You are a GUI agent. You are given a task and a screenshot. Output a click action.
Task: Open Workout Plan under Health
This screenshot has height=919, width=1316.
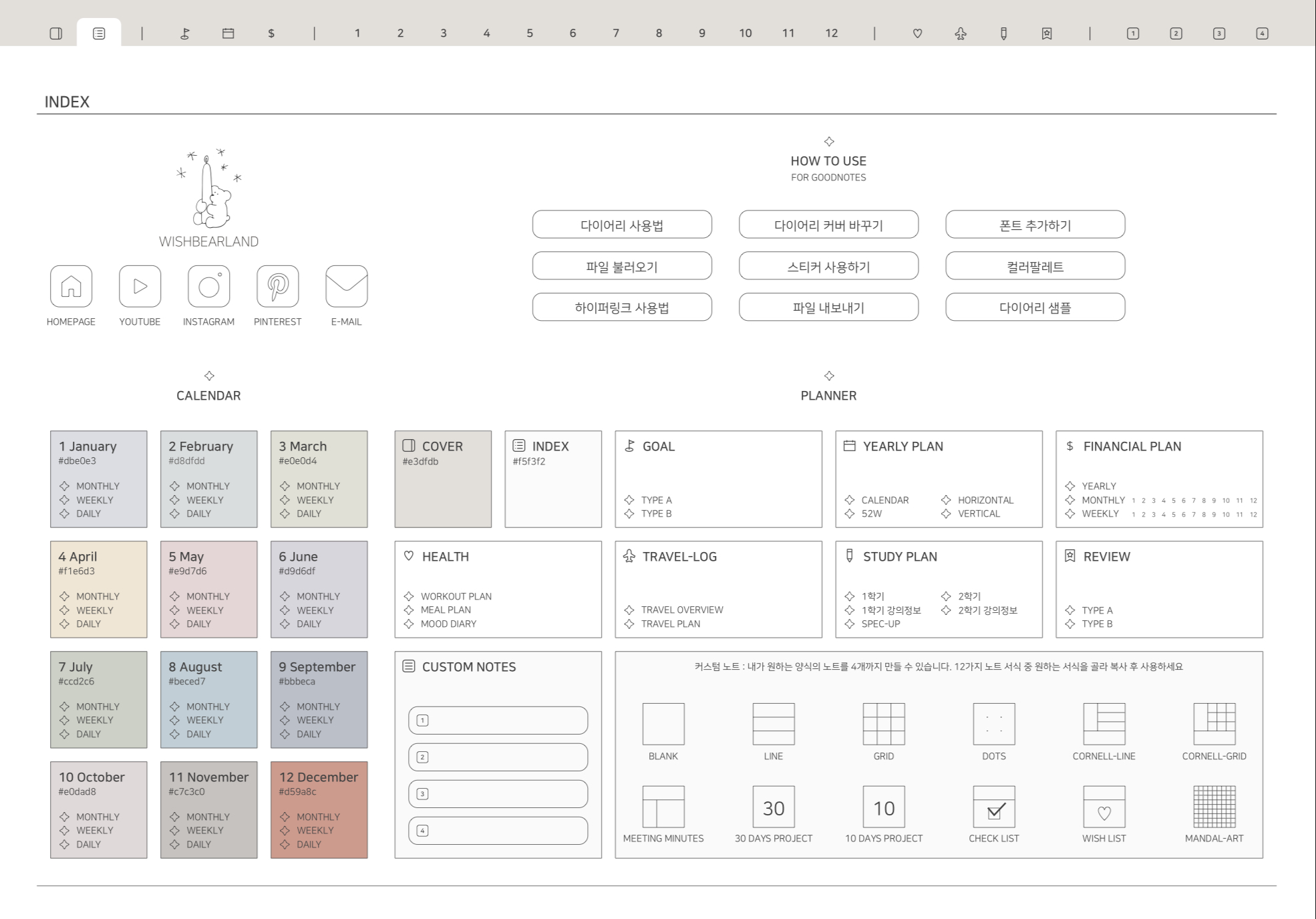[456, 596]
